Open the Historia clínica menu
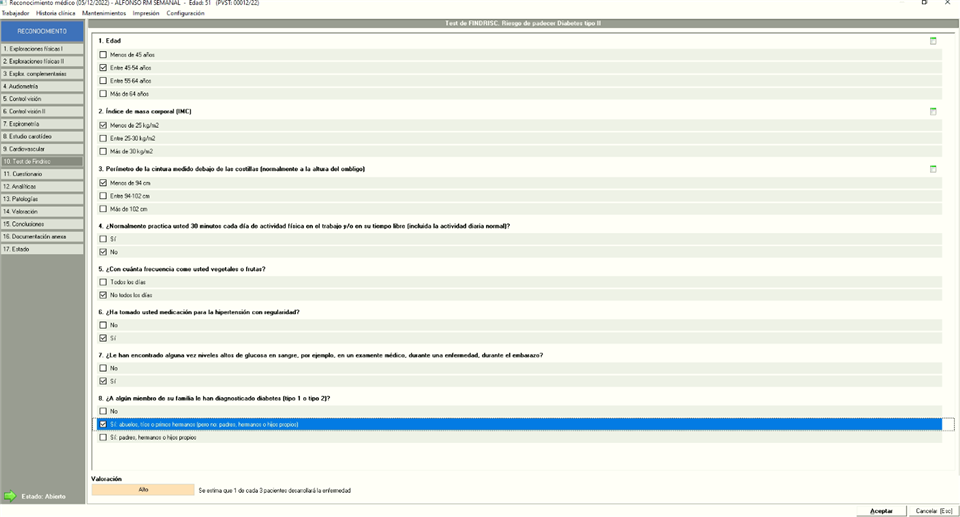Image resolution: width=960 pixels, height=517 pixels. coord(55,13)
